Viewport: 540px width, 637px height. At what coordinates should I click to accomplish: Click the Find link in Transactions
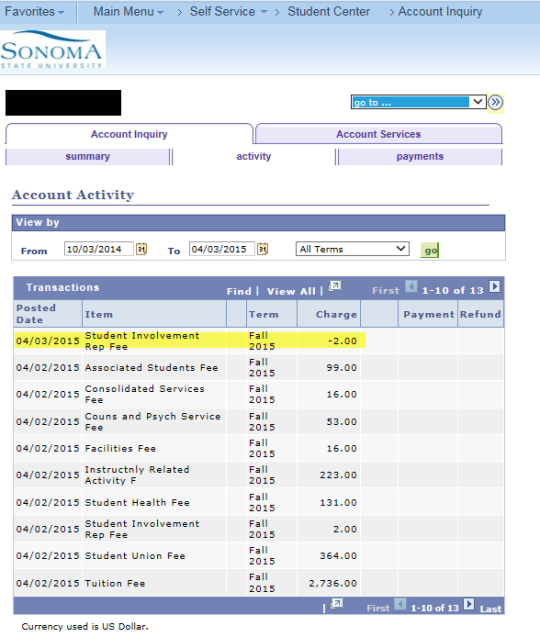click(x=239, y=291)
